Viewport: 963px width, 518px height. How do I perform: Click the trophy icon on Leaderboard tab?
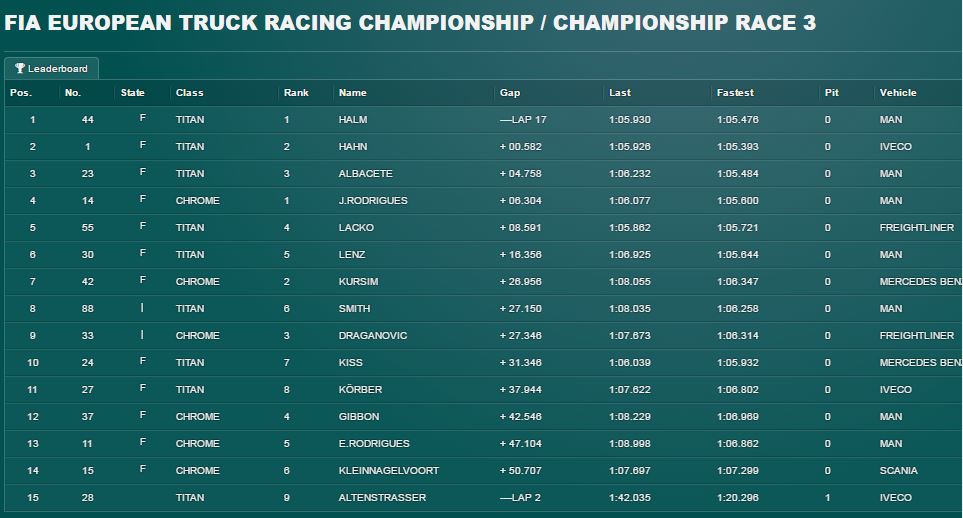point(20,68)
